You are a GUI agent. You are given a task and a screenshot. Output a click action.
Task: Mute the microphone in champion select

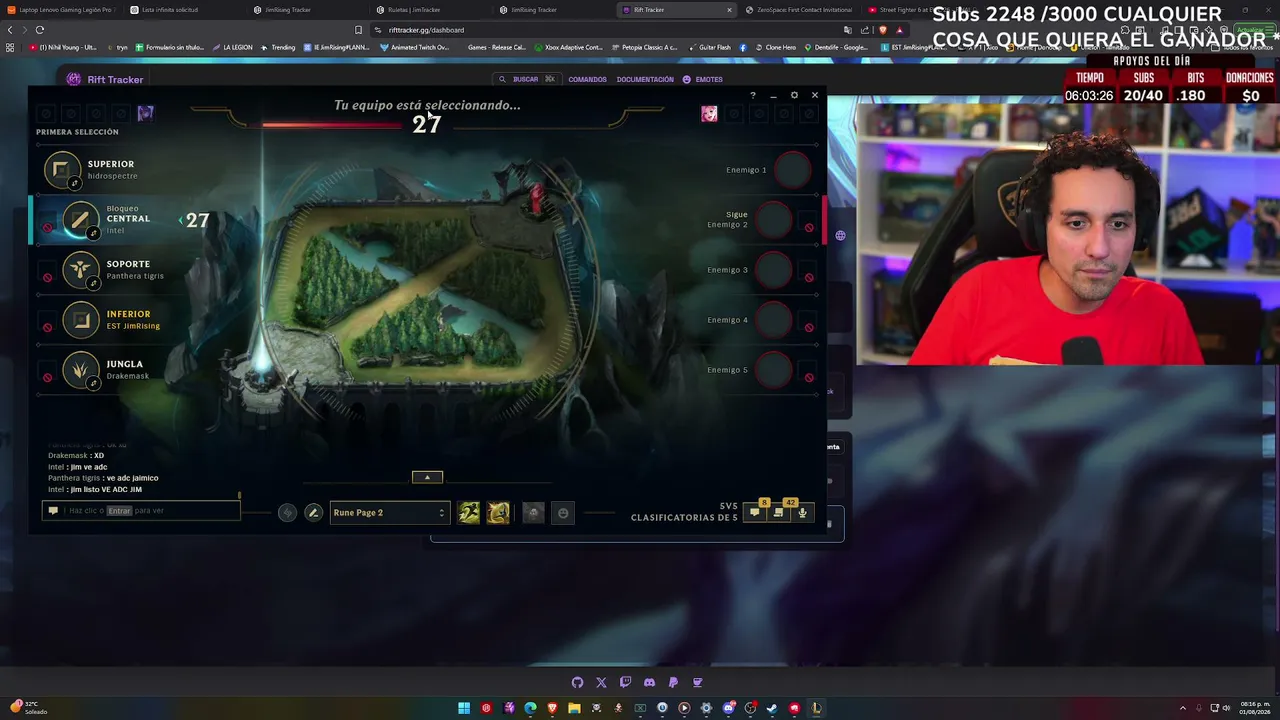[x=802, y=512]
